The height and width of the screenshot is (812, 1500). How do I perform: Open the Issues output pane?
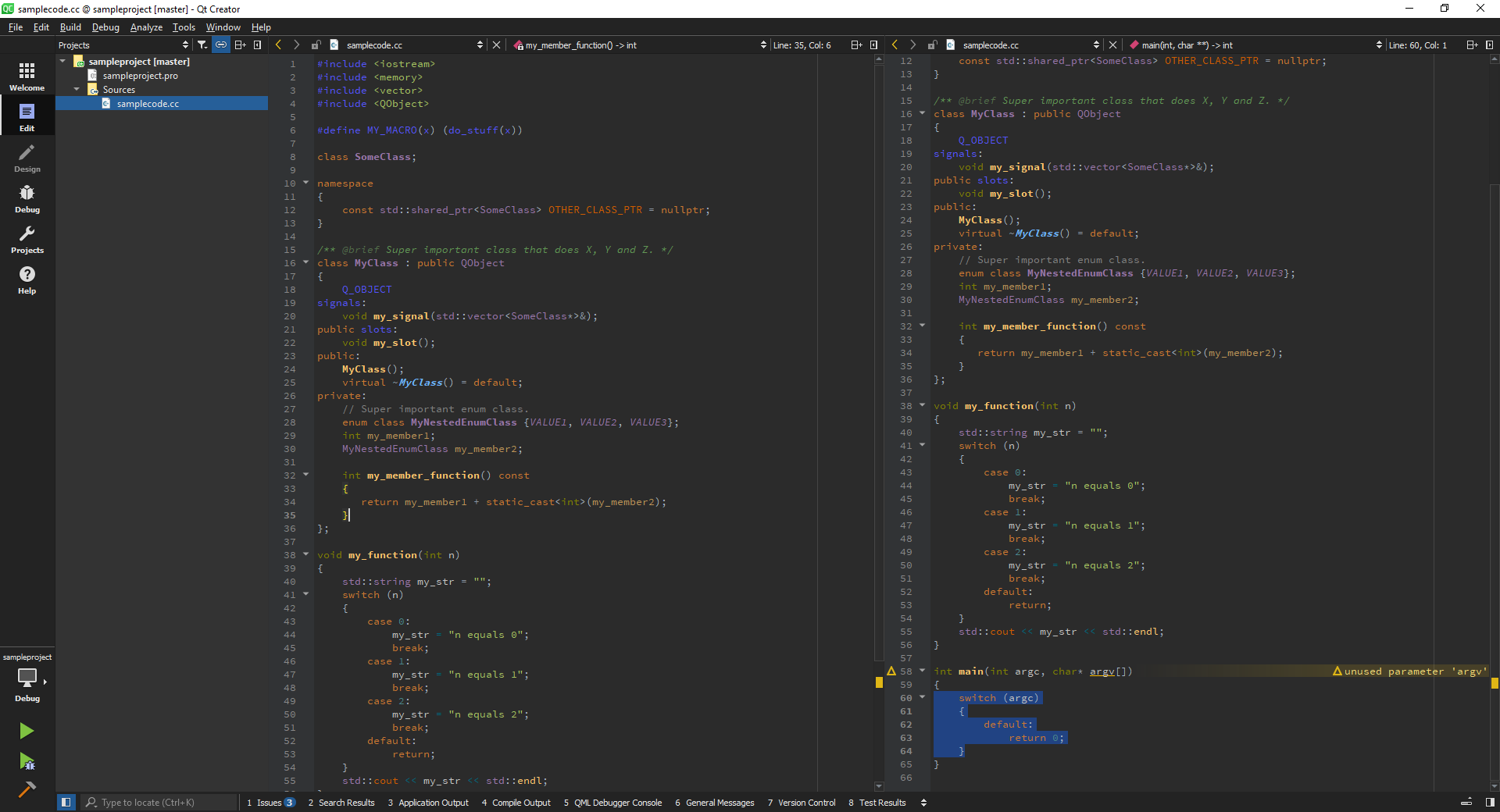[270, 803]
